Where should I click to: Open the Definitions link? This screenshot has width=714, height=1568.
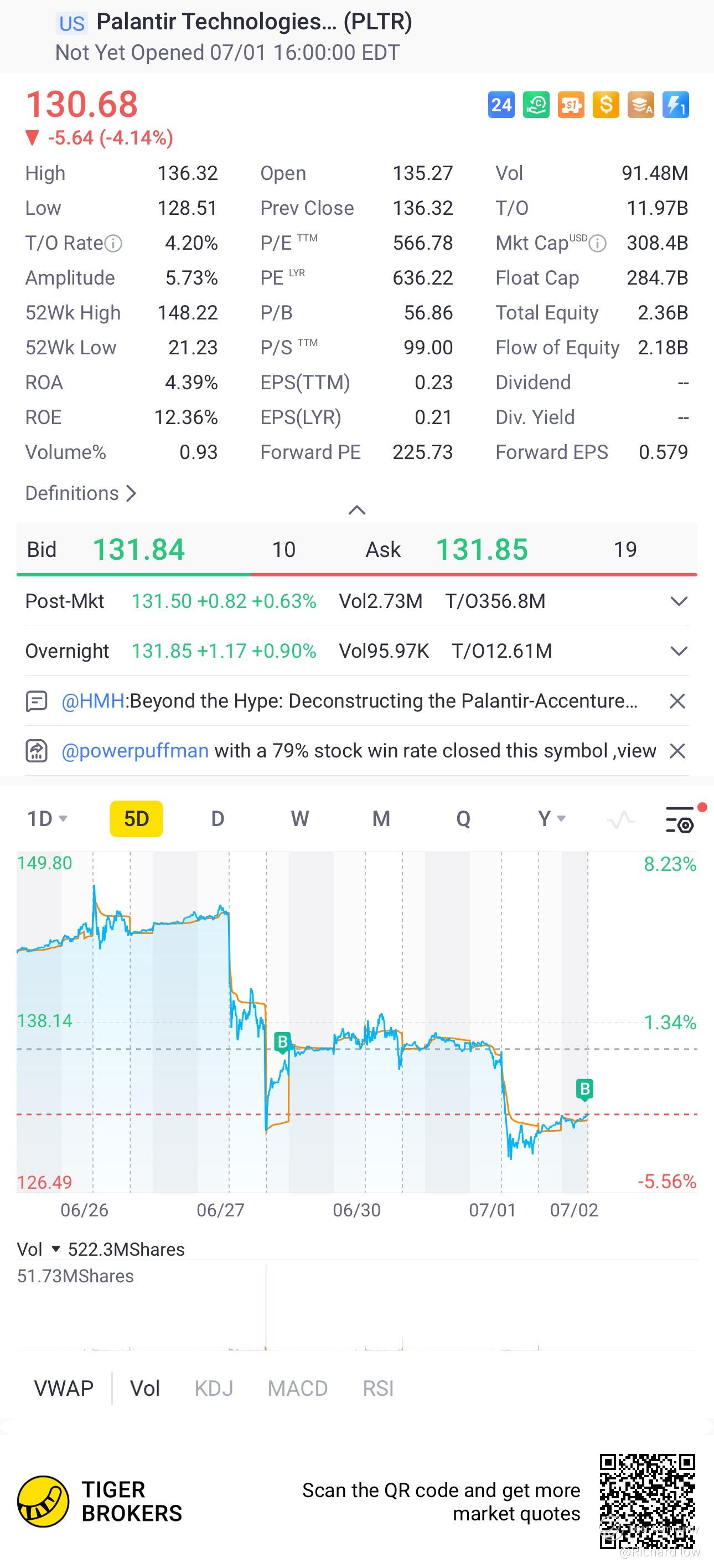click(x=80, y=493)
